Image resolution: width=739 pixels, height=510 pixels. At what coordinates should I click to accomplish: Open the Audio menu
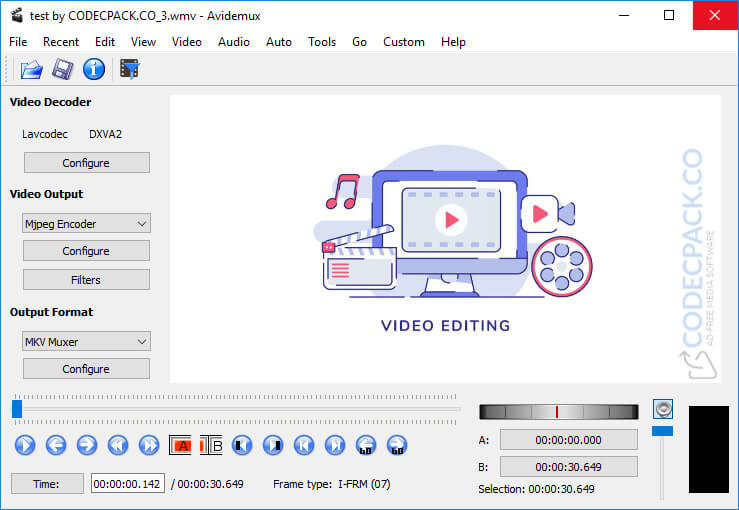tap(234, 42)
